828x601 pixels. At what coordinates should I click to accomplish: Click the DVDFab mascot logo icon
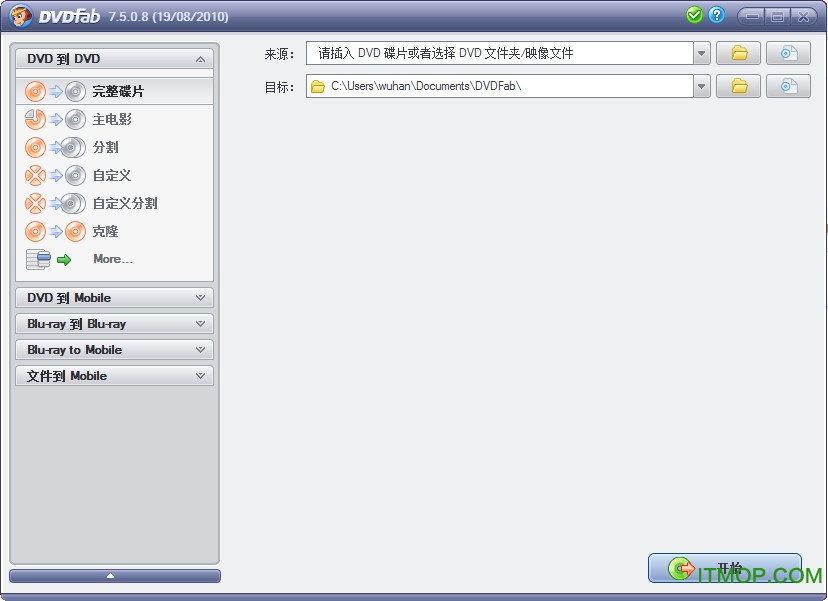(21, 16)
